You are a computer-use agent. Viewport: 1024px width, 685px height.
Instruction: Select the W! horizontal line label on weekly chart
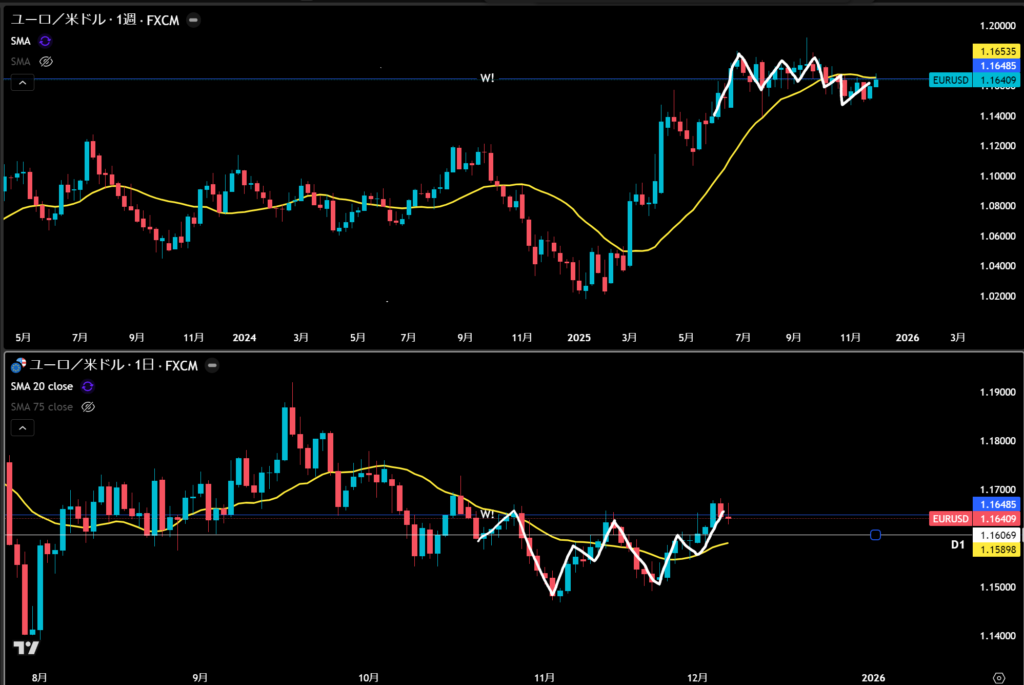(487, 76)
